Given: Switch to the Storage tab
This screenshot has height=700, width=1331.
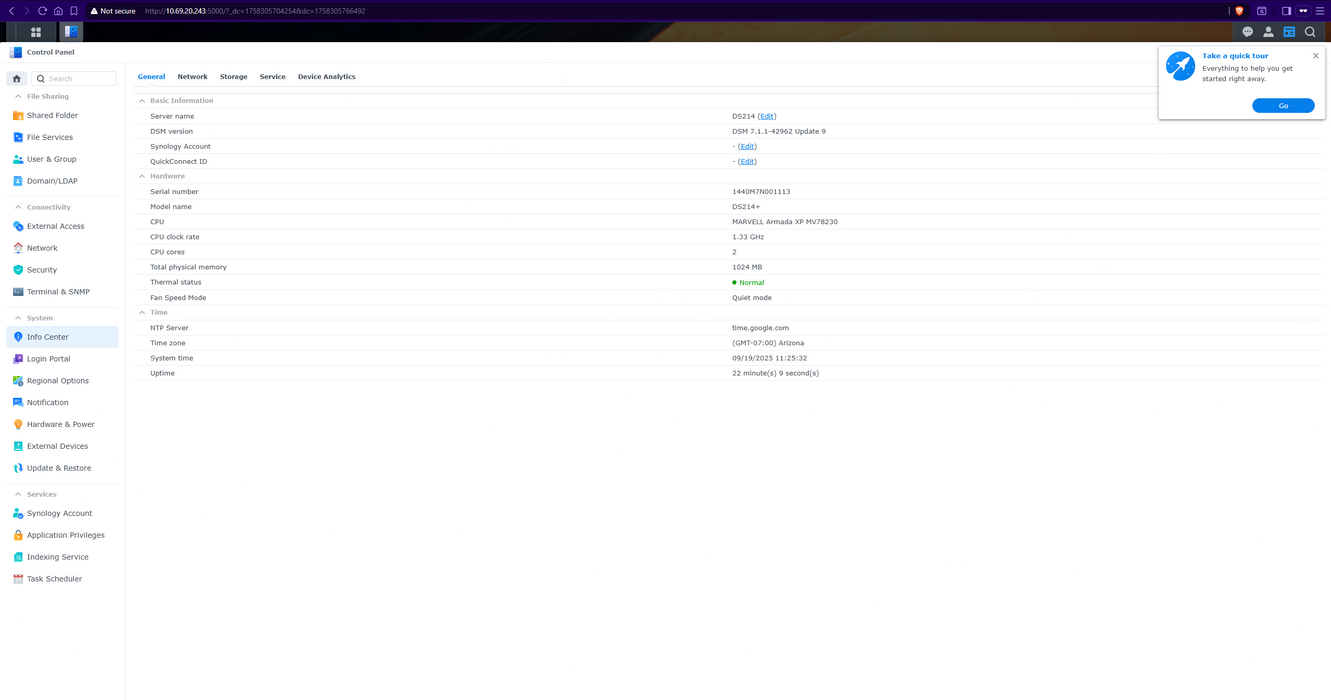Looking at the screenshot, I should 233,77.
